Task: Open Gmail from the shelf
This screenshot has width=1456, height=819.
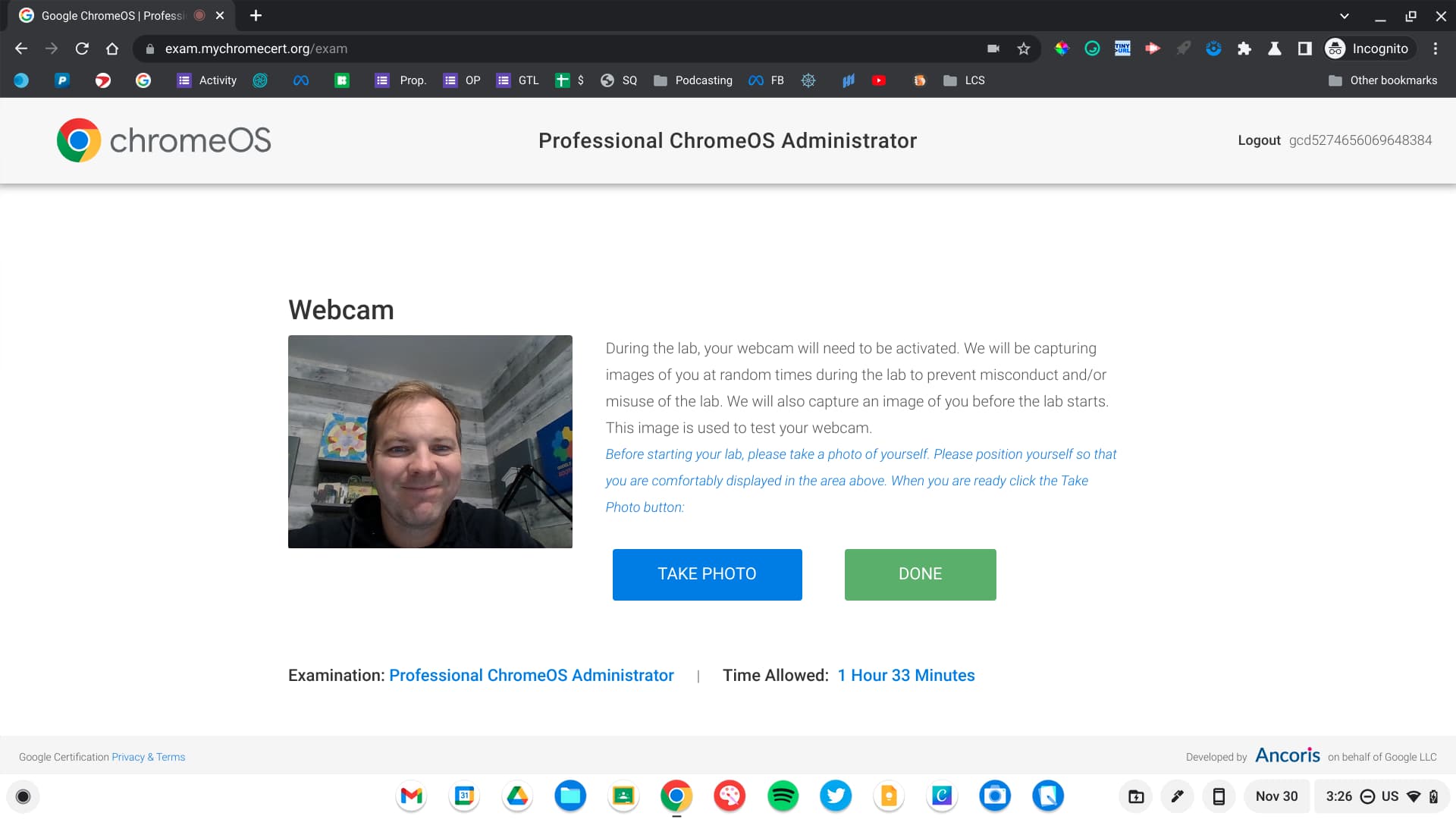Action: point(411,796)
